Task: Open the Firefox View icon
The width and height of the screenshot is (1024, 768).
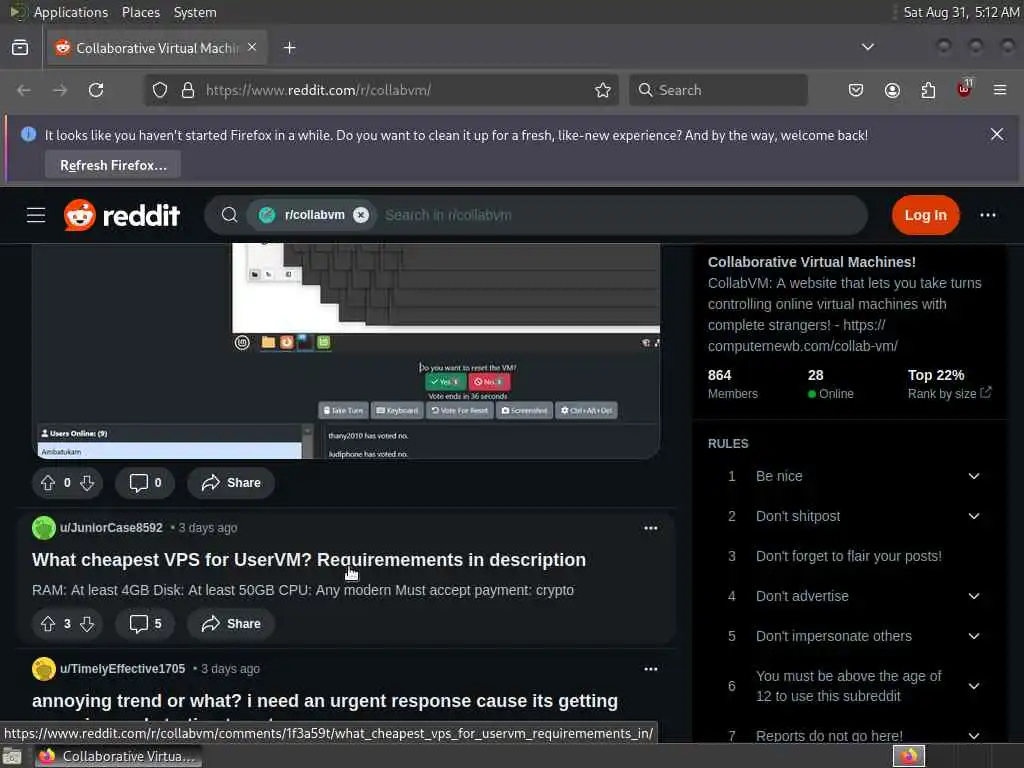Action: click(x=20, y=48)
